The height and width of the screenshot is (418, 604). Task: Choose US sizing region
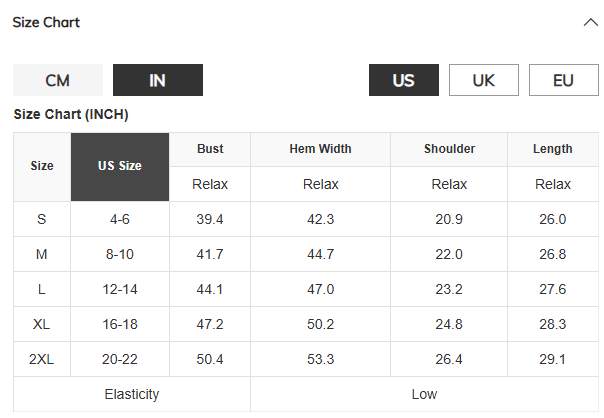pyautogui.click(x=404, y=80)
